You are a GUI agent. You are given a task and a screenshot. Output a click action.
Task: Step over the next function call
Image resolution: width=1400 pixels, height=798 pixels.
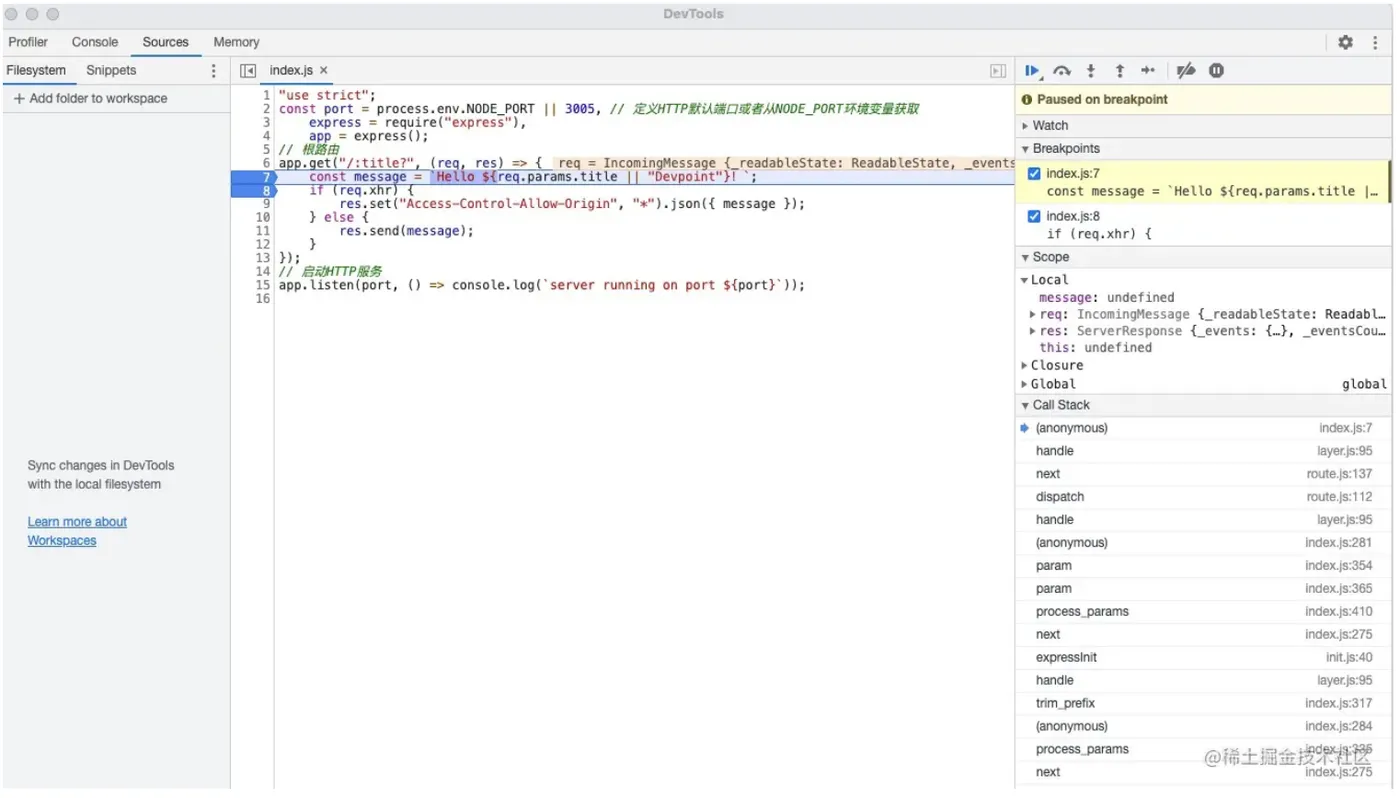coord(1062,71)
